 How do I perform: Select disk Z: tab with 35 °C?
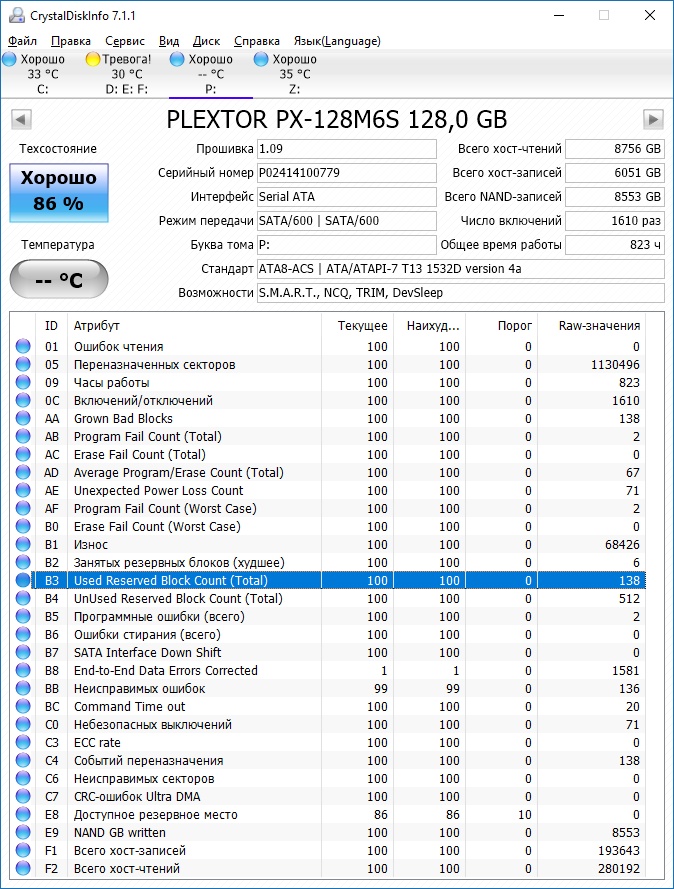click(x=294, y=74)
